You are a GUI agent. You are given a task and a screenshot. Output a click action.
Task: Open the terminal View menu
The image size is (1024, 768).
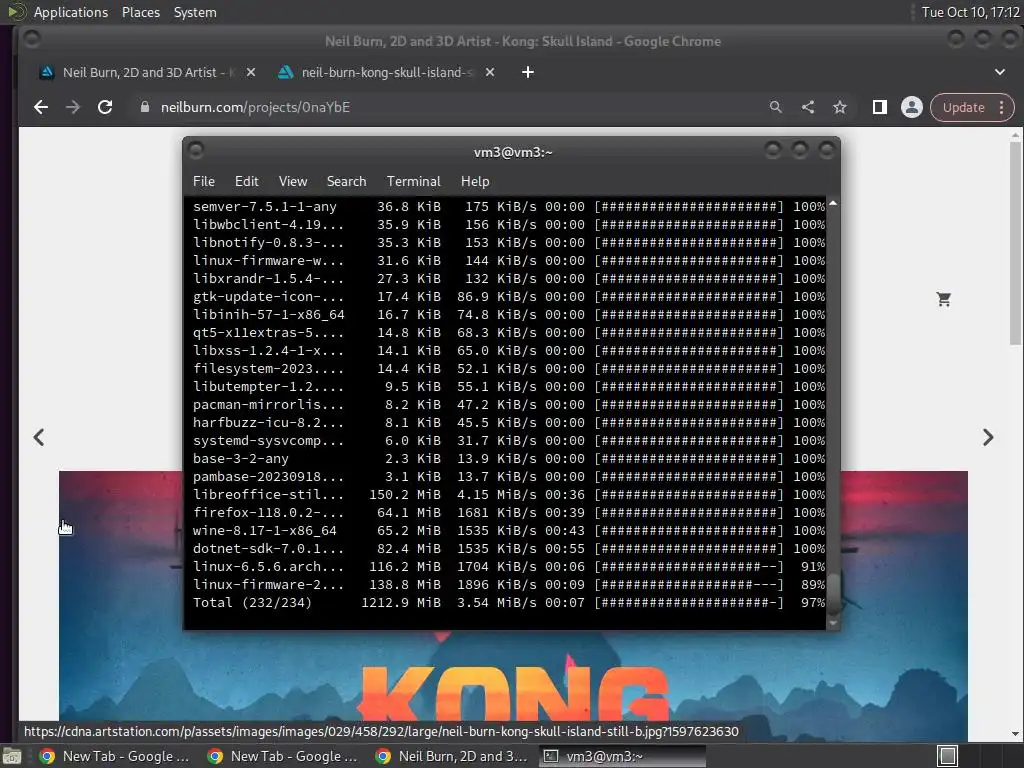point(293,182)
